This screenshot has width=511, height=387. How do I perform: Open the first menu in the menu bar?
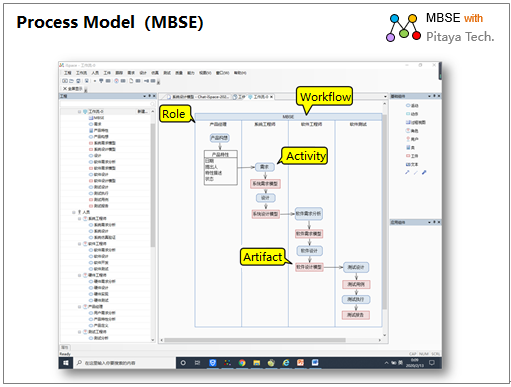[x=68, y=73]
